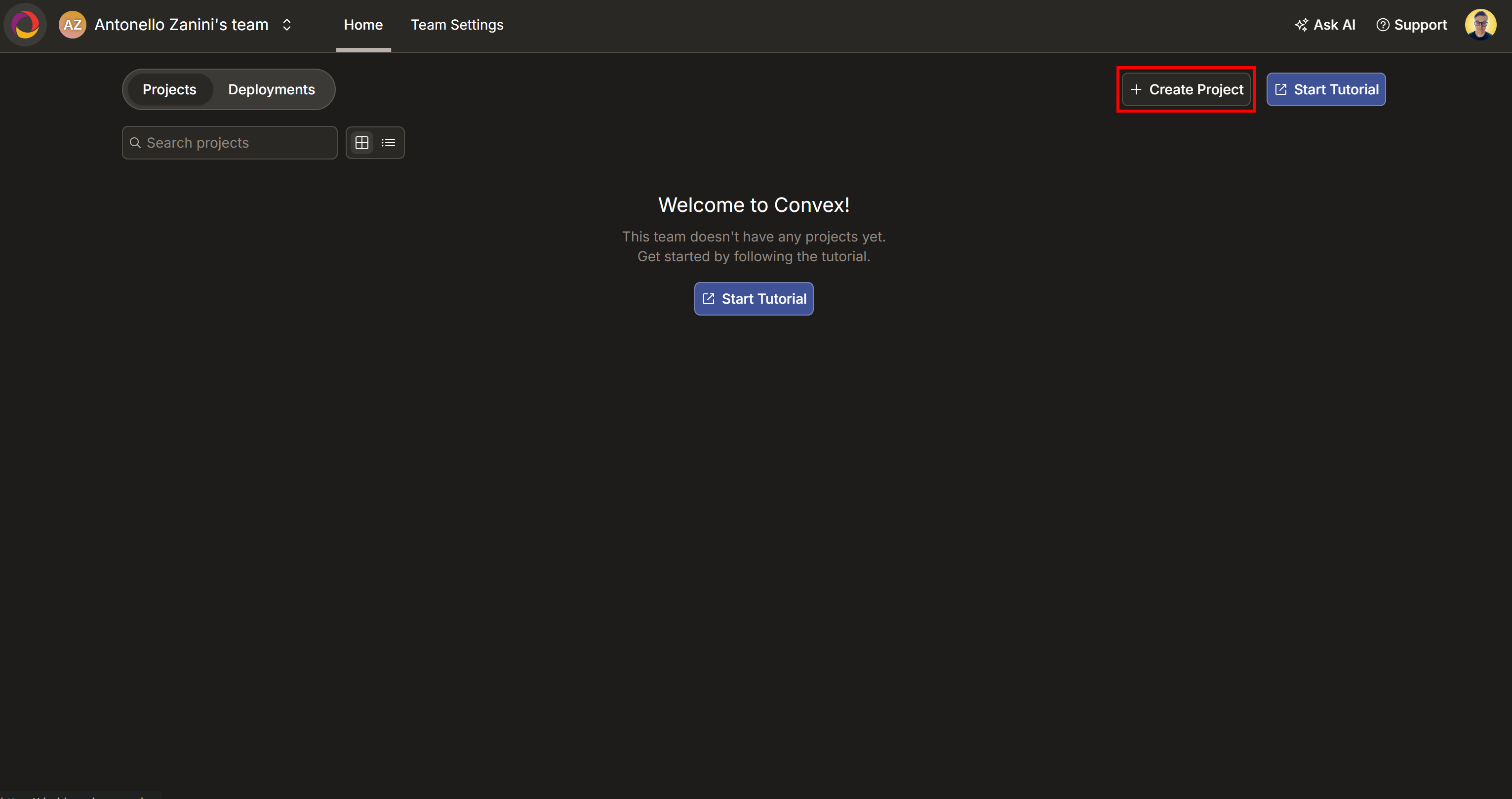Click the Search projects input field
Image resolution: width=1512 pixels, height=799 pixels.
pyautogui.click(x=229, y=143)
